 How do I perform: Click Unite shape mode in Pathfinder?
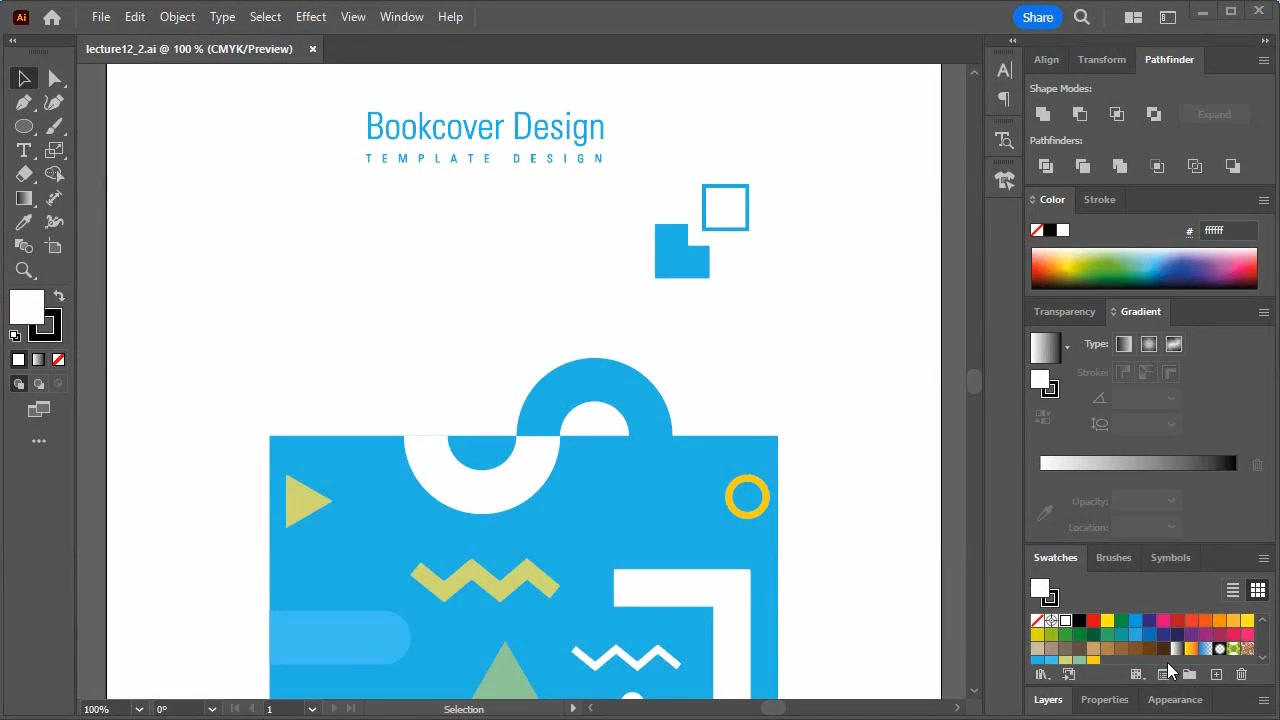pyautogui.click(x=1043, y=114)
